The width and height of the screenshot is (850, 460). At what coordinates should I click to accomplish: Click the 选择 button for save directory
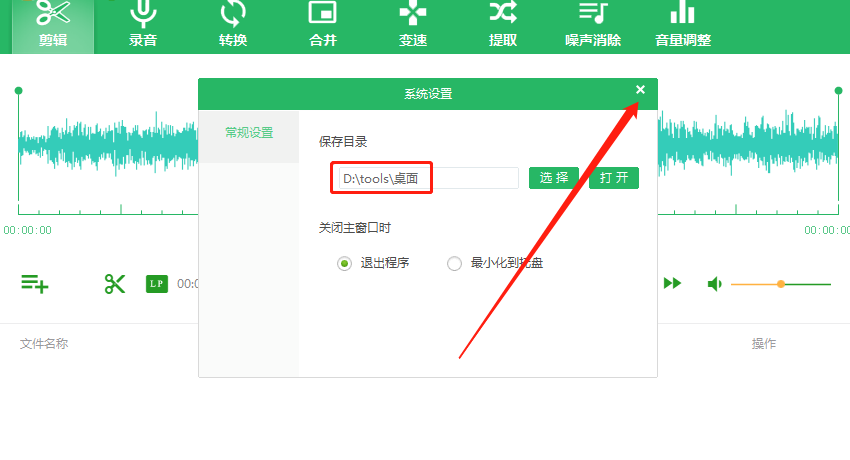point(554,178)
